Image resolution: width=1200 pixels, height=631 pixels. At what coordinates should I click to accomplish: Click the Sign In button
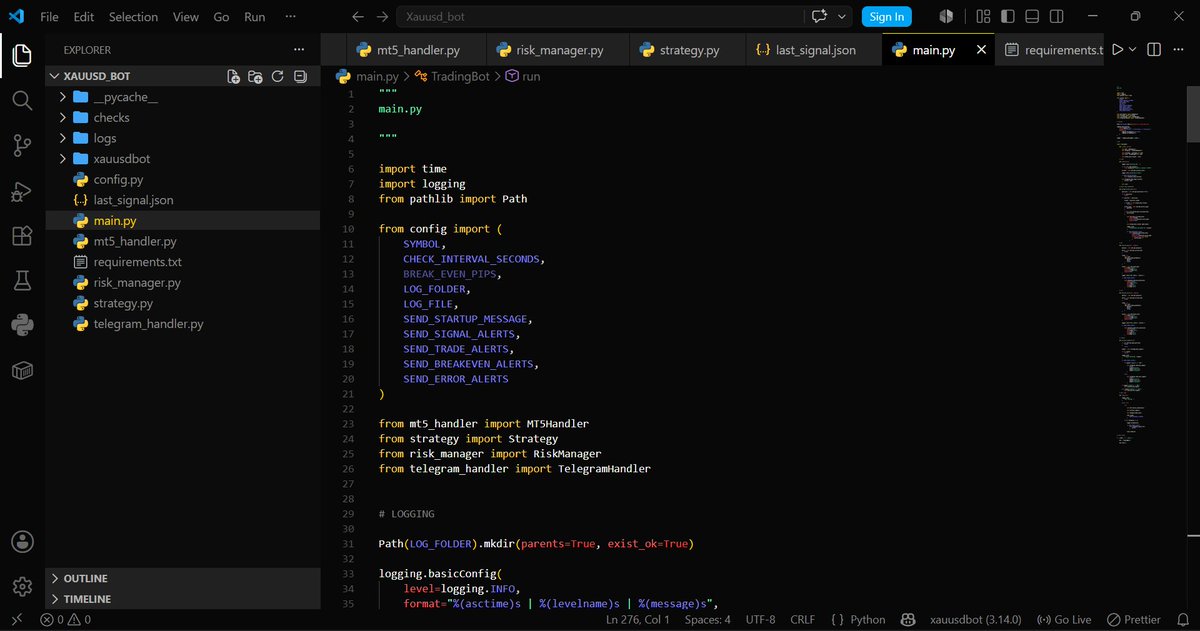click(887, 17)
